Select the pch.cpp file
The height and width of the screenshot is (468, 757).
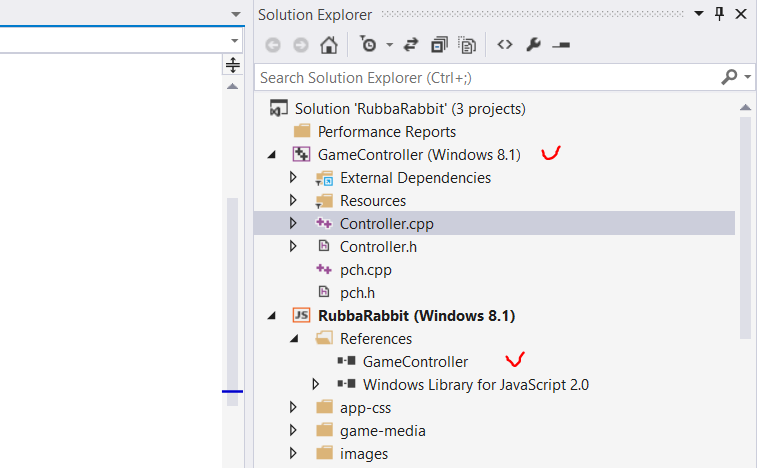click(x=364, y=269)
